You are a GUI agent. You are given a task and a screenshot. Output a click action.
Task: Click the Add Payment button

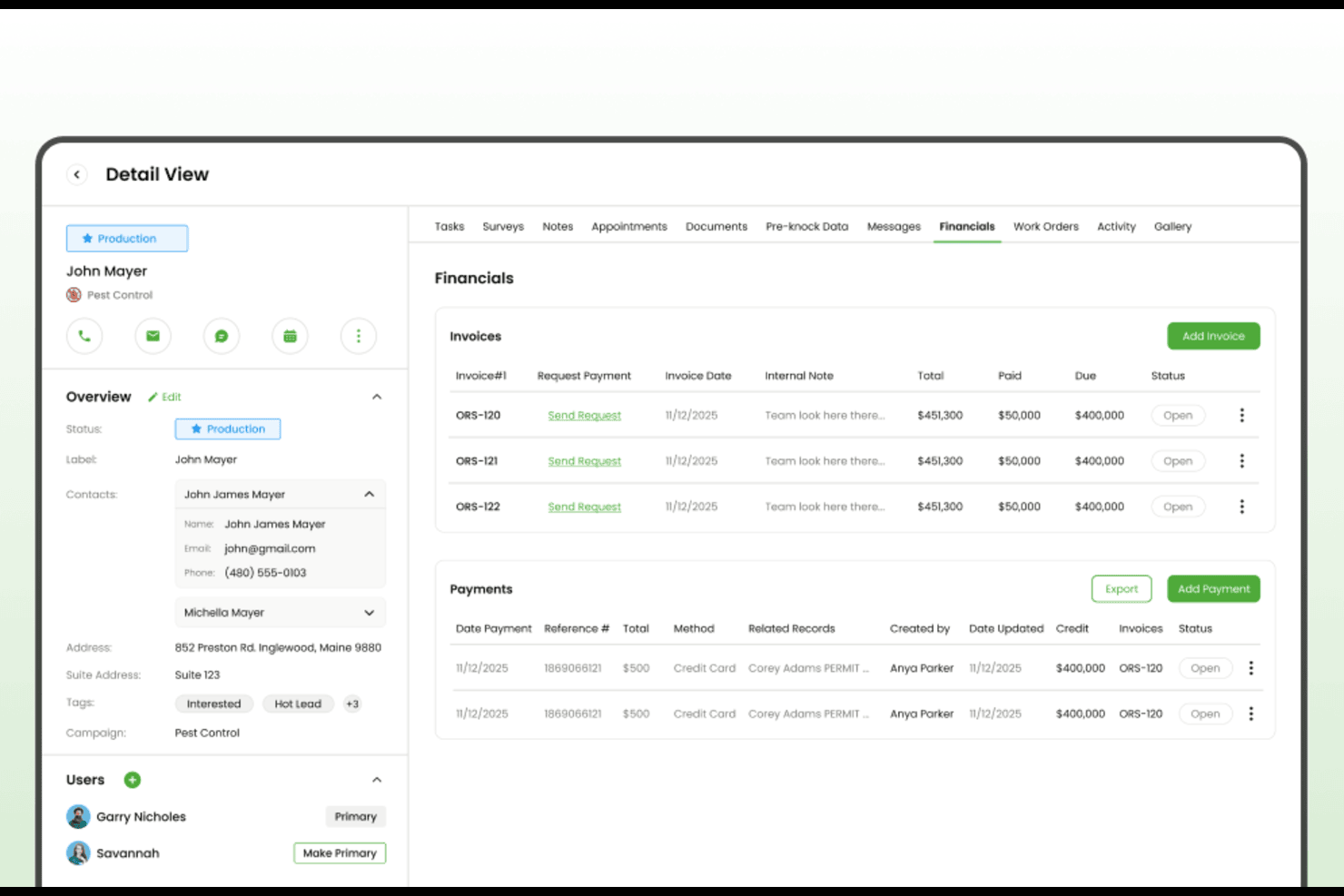(x=1213, y=589)
